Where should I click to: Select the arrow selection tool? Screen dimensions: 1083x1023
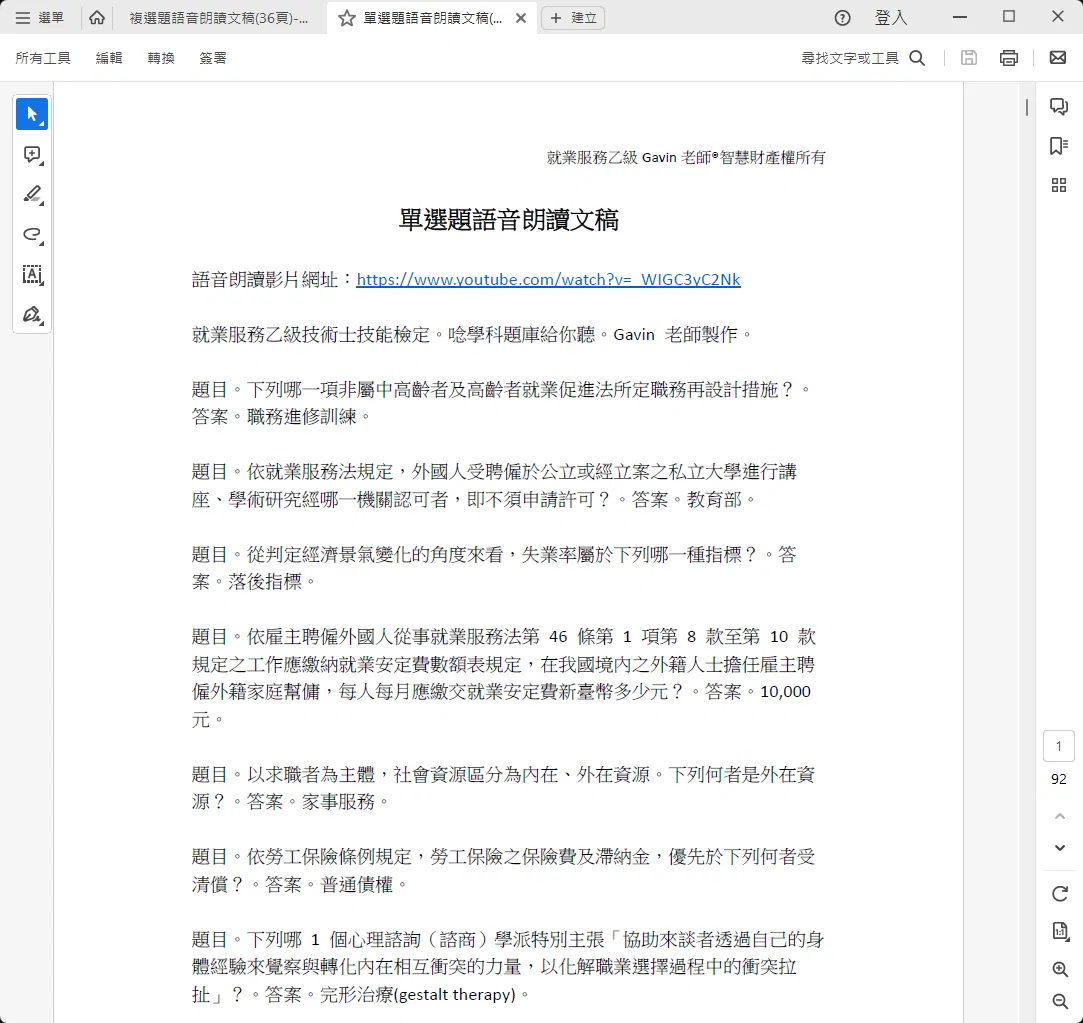tap(32, 114)
